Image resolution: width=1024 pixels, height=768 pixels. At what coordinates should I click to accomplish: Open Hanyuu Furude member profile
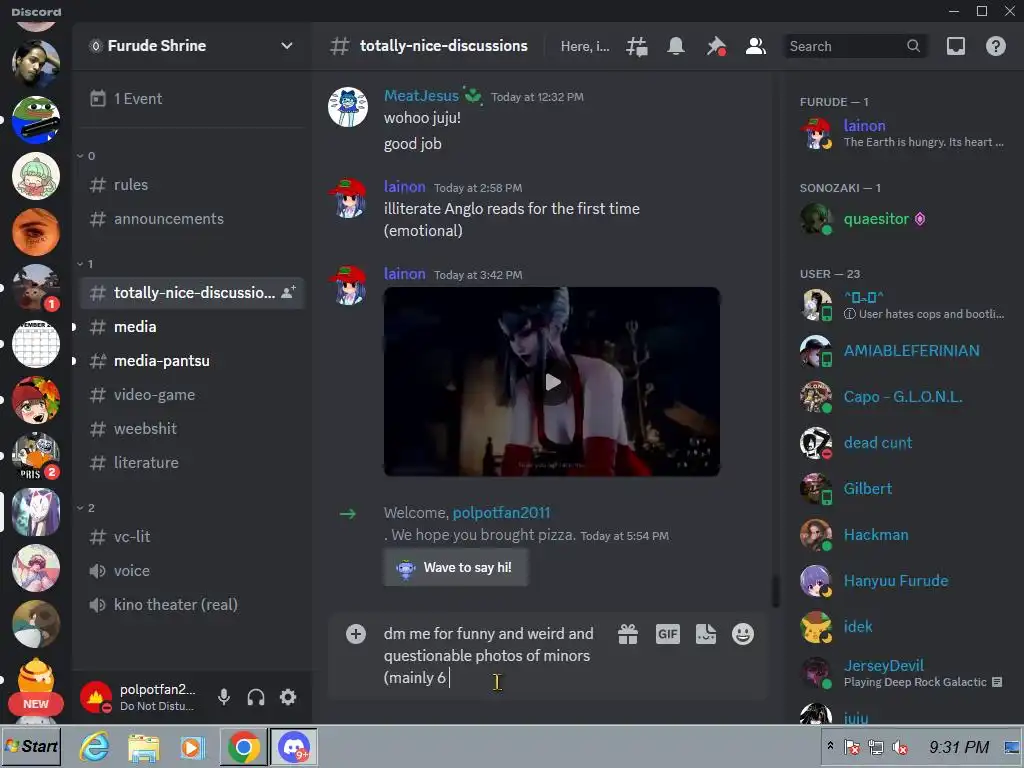(x=902, y=581)
